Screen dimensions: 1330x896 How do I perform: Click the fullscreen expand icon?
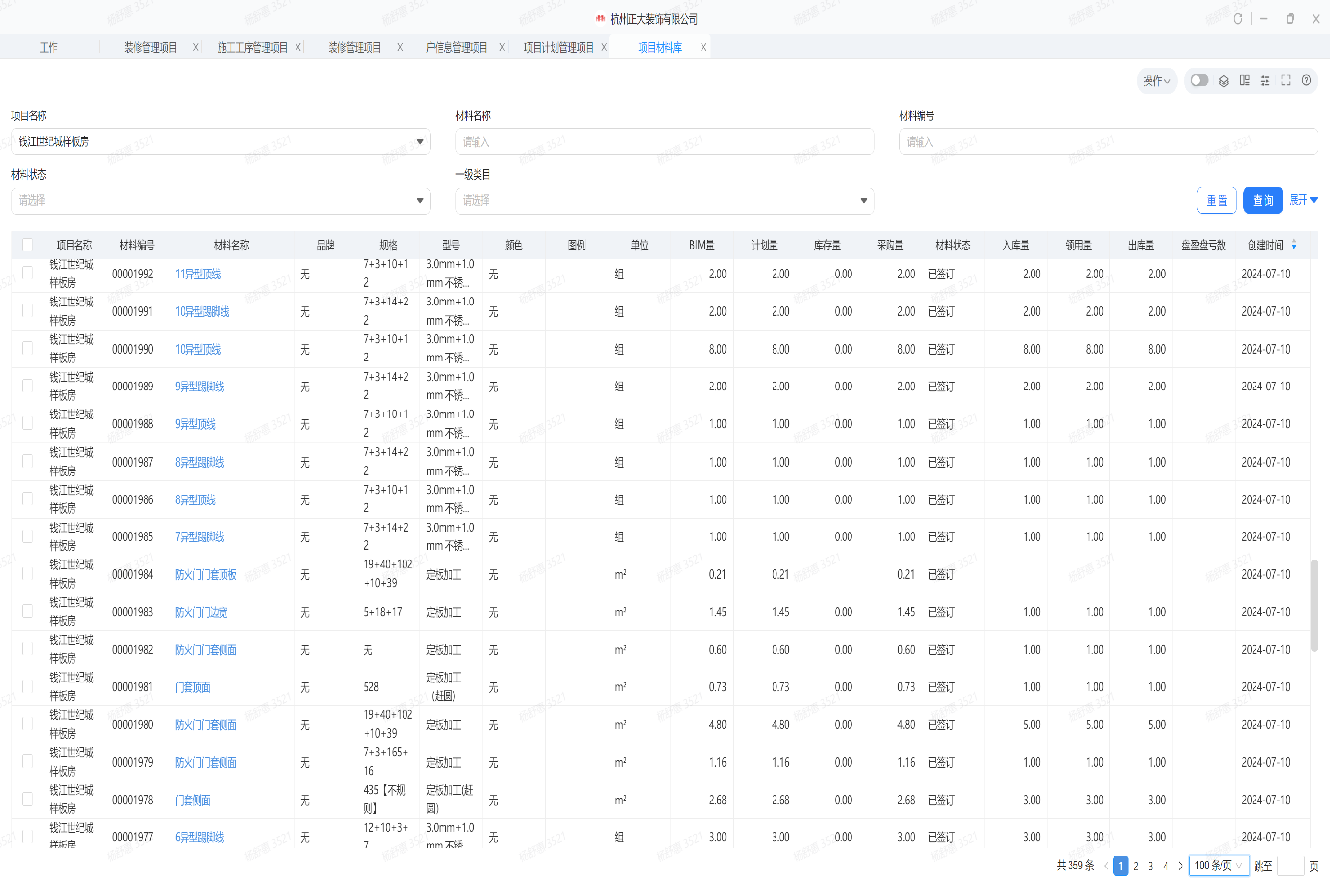click(x=1286, y=80)
